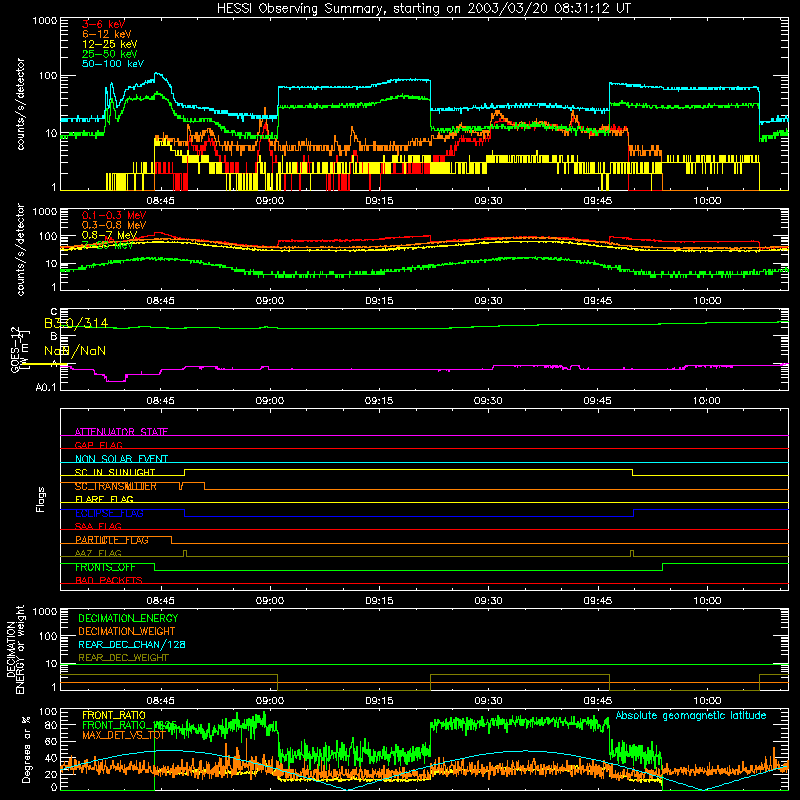This screenshot has height=800, width=800.
Task: Click the DECIMATION ENERGY or weight axis label
Action: click(x=15, y=649)
